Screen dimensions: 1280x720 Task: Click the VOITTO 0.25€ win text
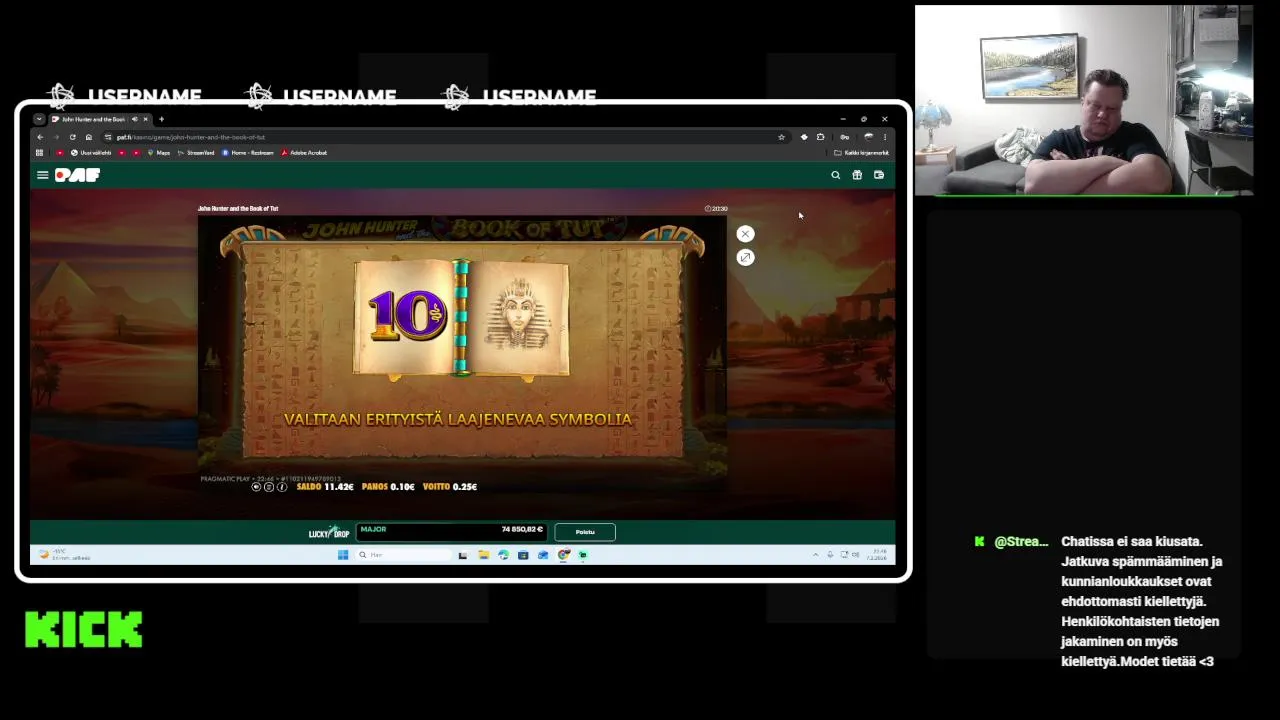click(x=450, y=487)
